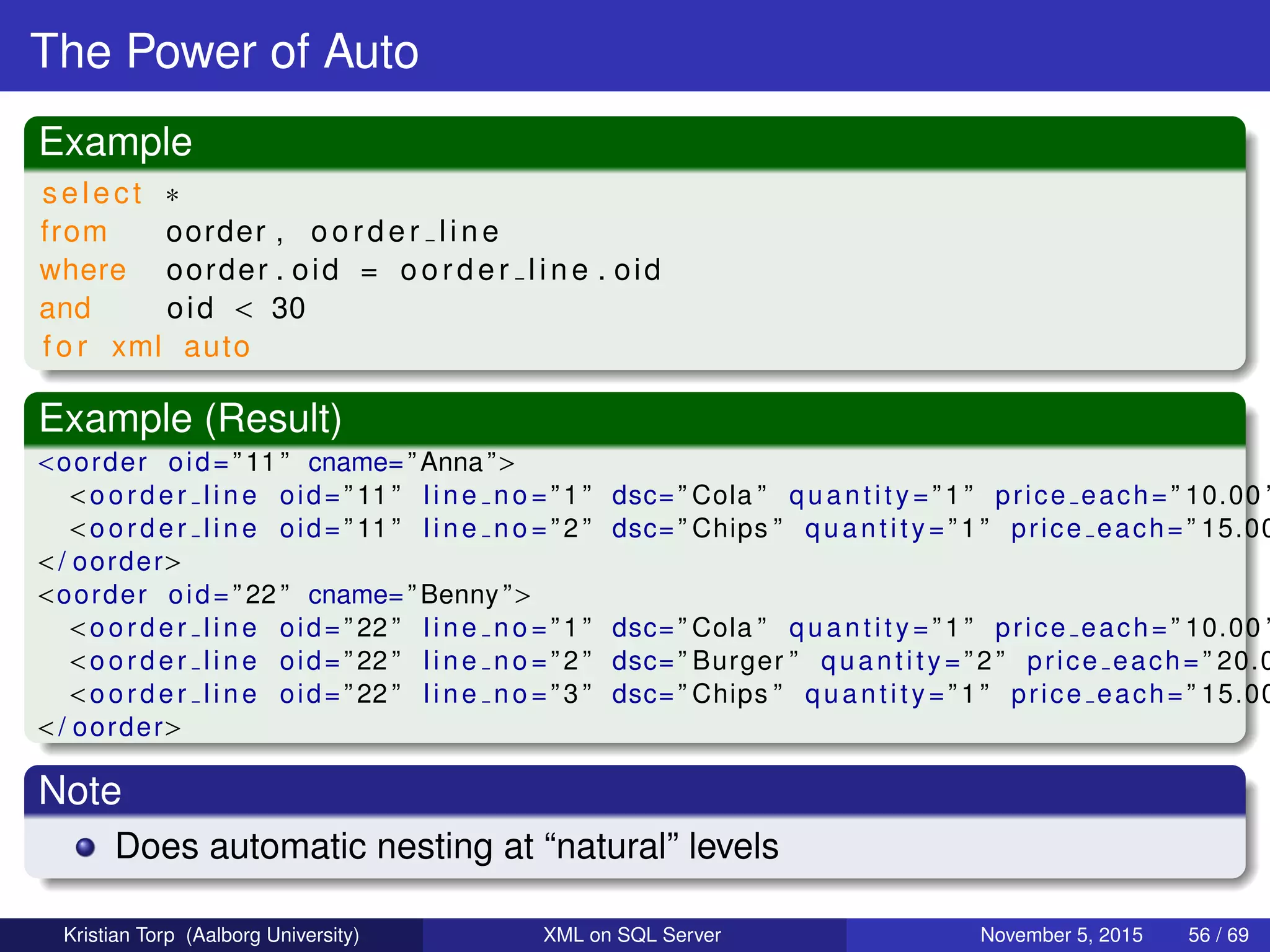Viewport: 1270px width, 952px height.
Task: Click the slide title 'The Power of Auto'
Action: [x=224, y=51]
